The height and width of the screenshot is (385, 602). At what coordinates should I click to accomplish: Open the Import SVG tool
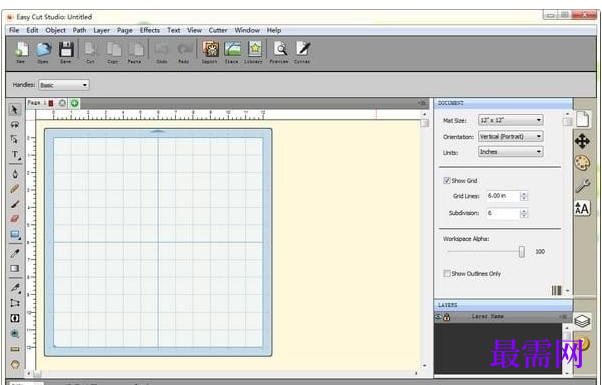(210, 51)
